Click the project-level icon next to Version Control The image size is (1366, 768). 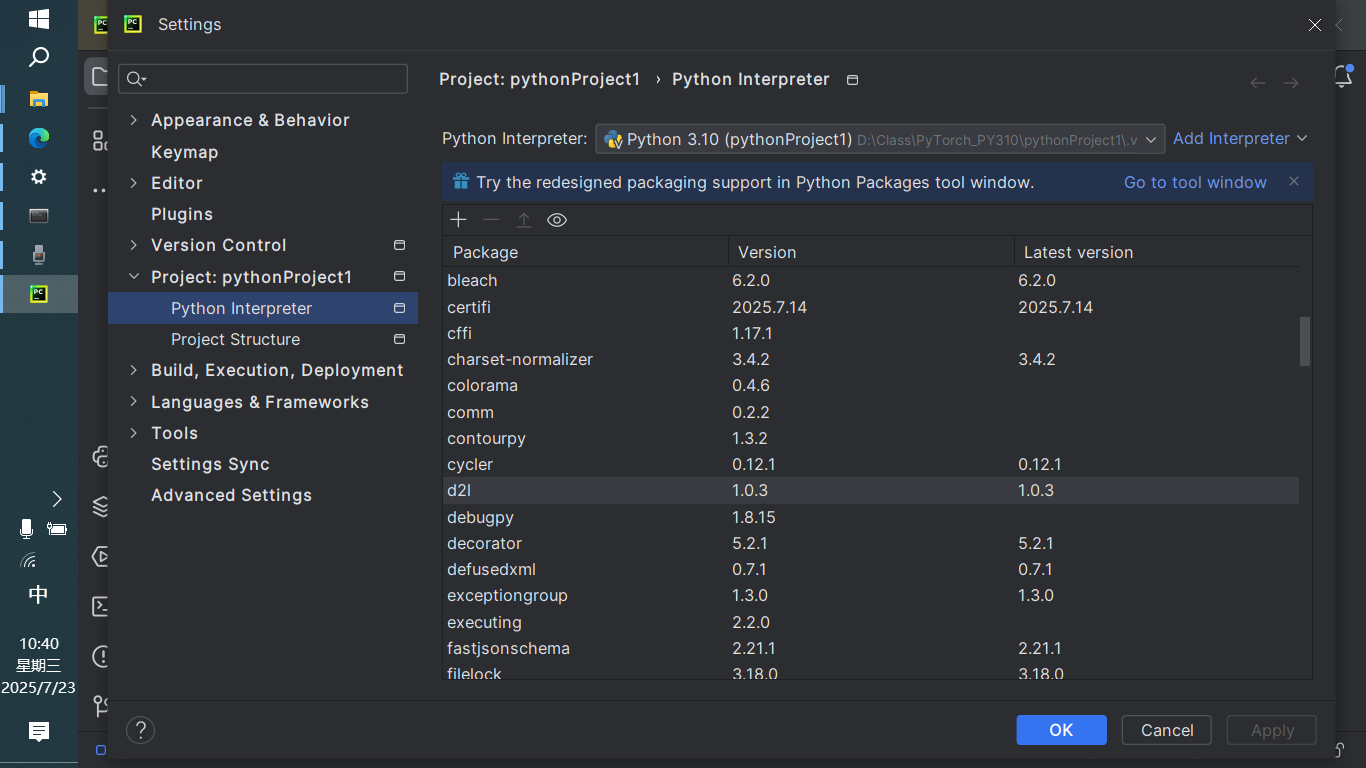pos(399,245)
